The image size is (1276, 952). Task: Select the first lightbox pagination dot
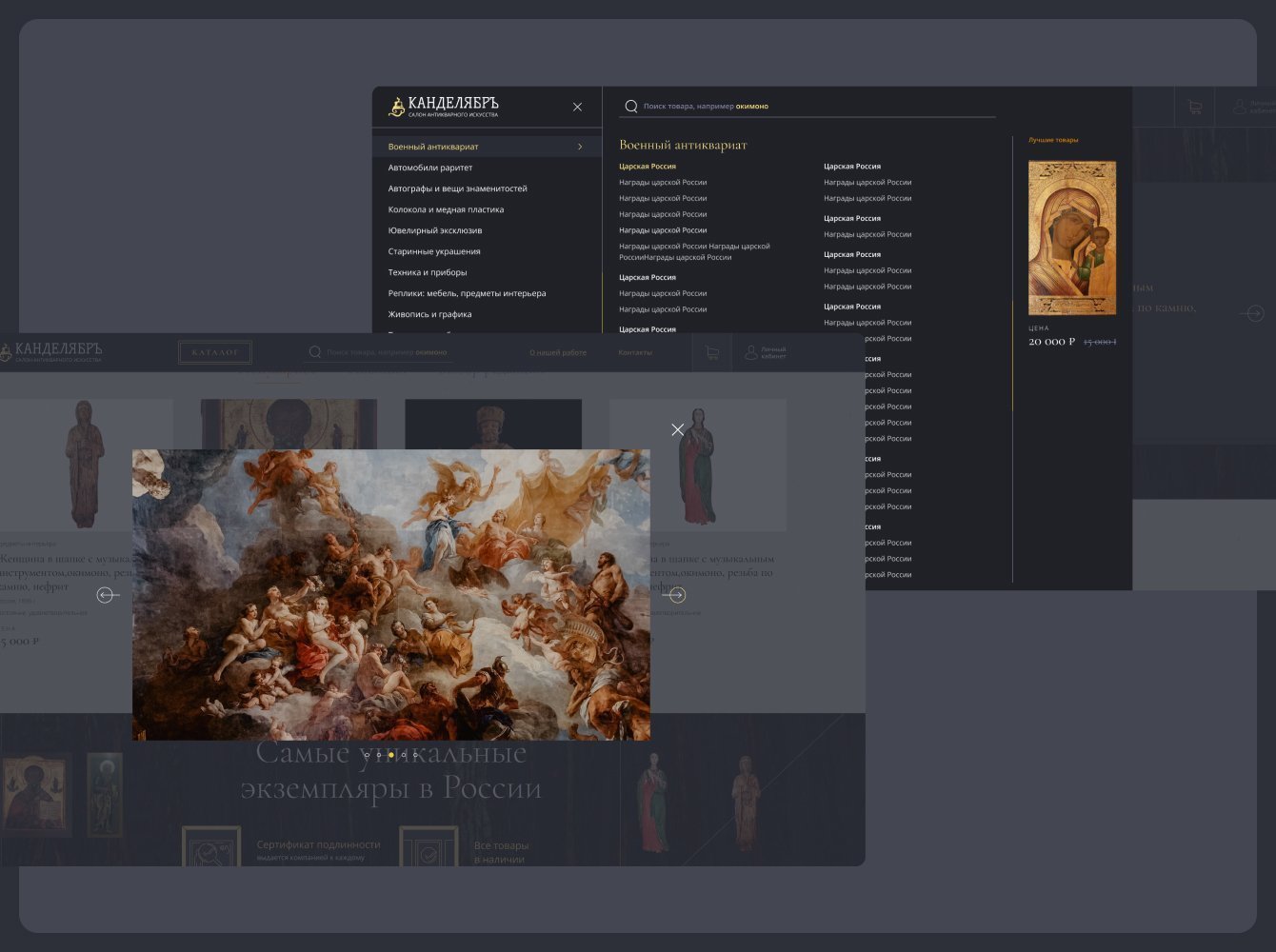[368, 755]
